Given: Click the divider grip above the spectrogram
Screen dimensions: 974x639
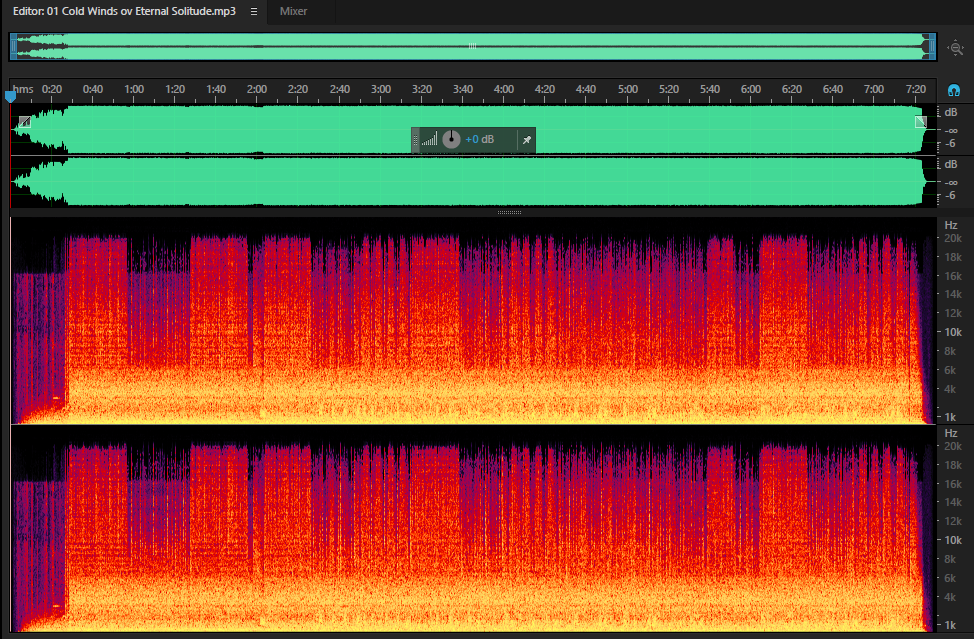Looking at the screenshot, I should 509,212.
